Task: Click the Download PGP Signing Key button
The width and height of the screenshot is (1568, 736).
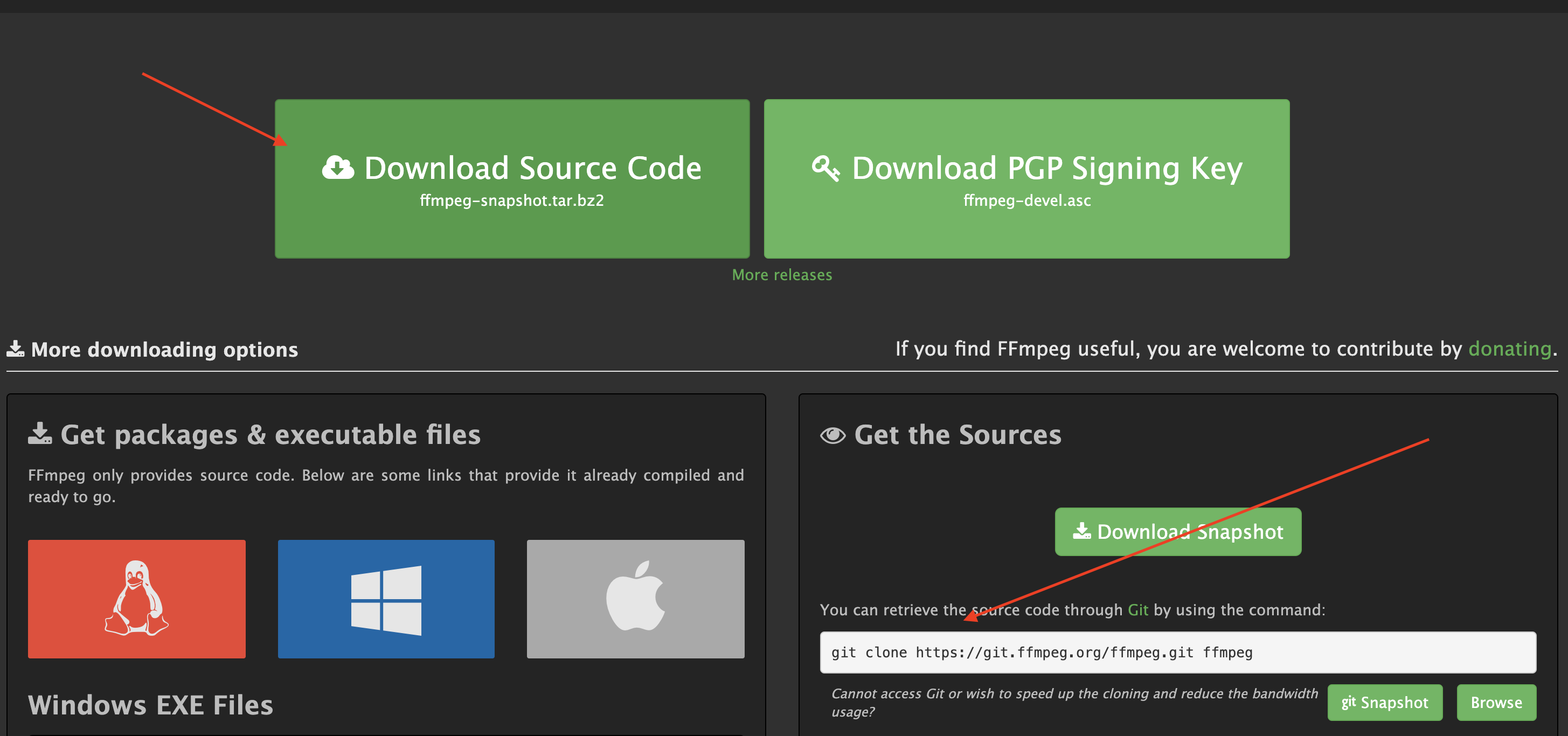Action: pos(1026,179)
